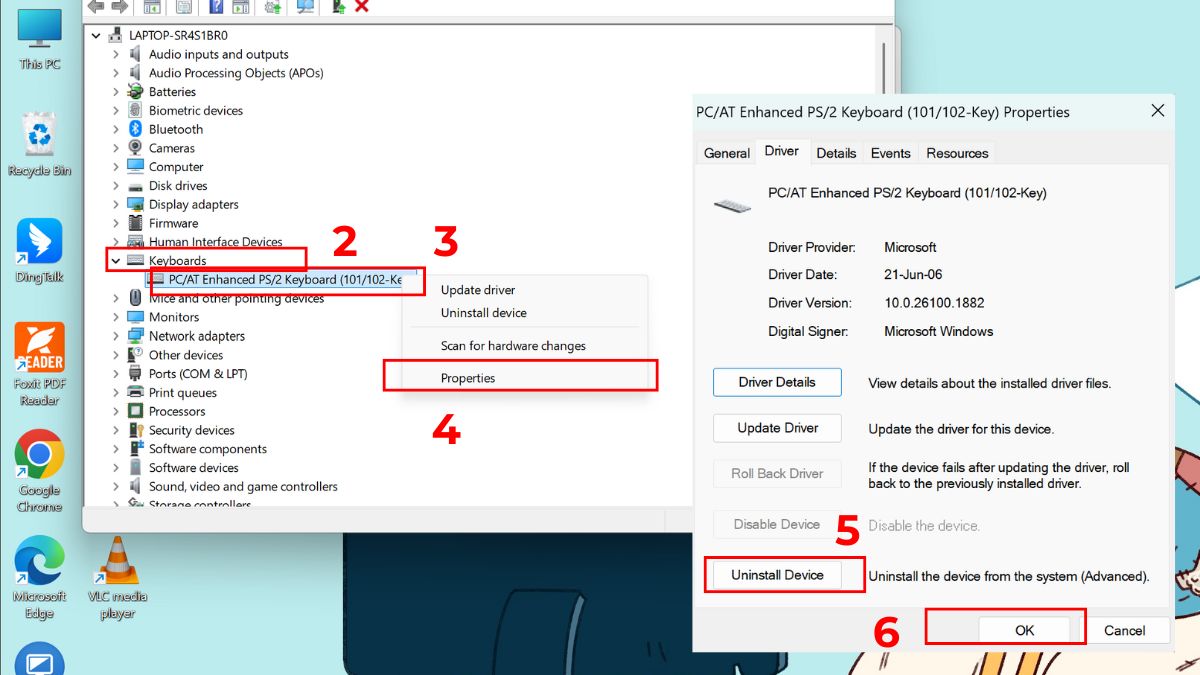Click the Update Driver button
Image resolution: width=1200 pixels, height=675 pixels.
(x=777, y=428)
